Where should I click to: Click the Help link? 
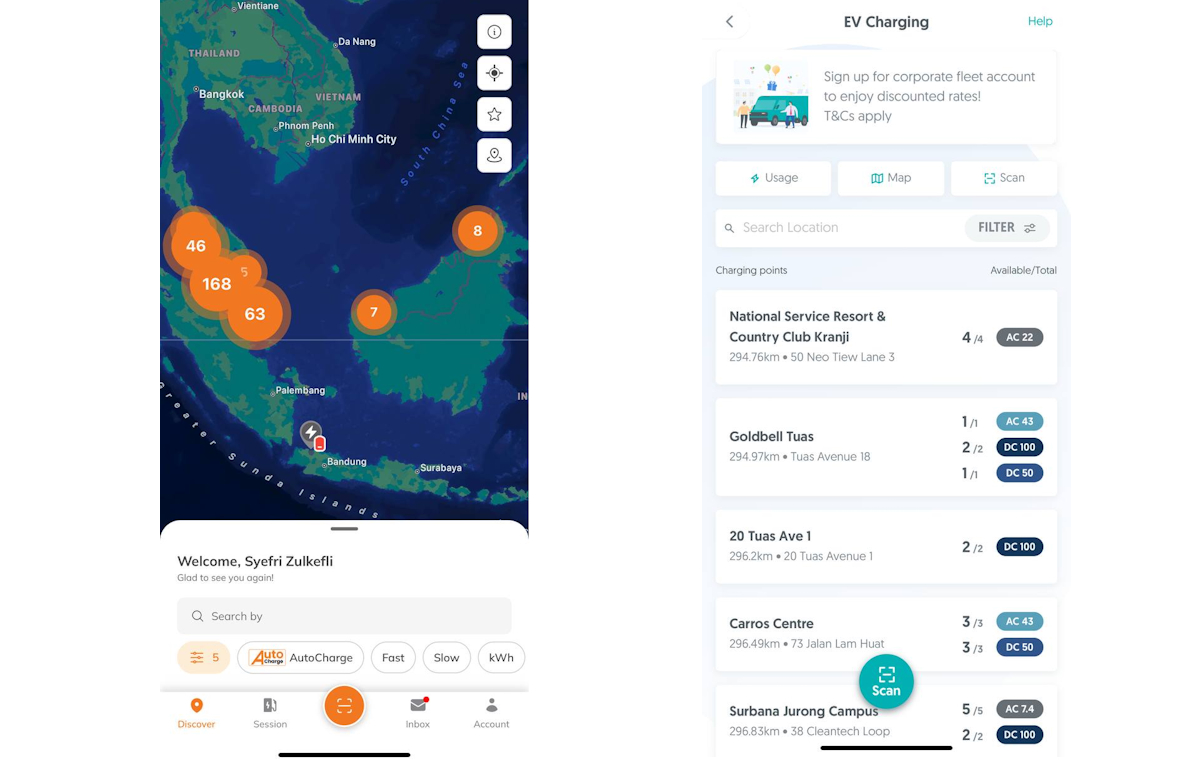[x=1040, y=22]
